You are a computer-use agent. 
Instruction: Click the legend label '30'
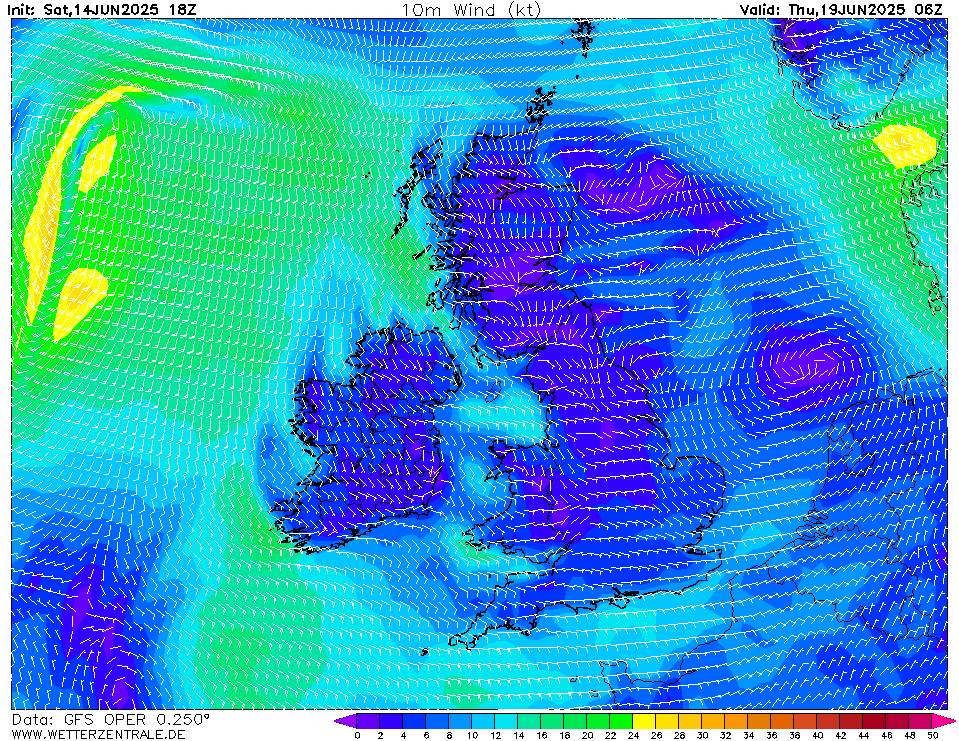tap(702, 735)
